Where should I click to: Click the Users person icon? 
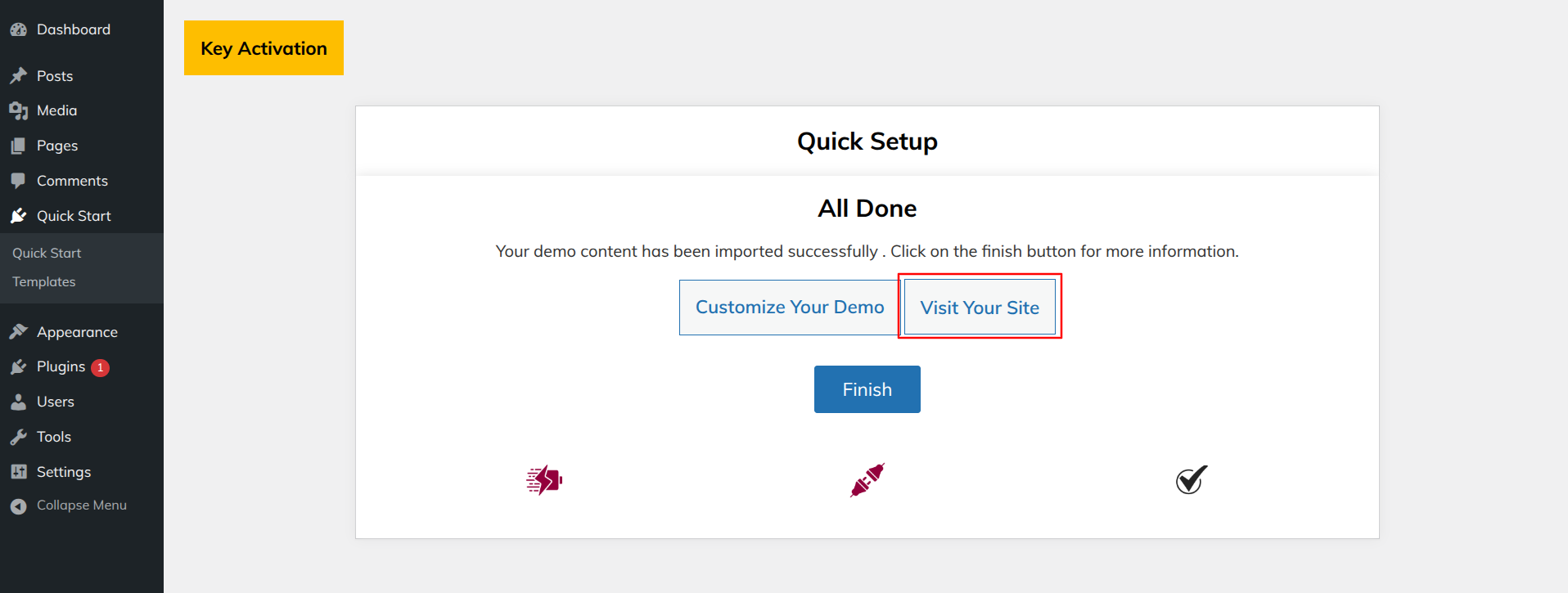click(19, 402)
